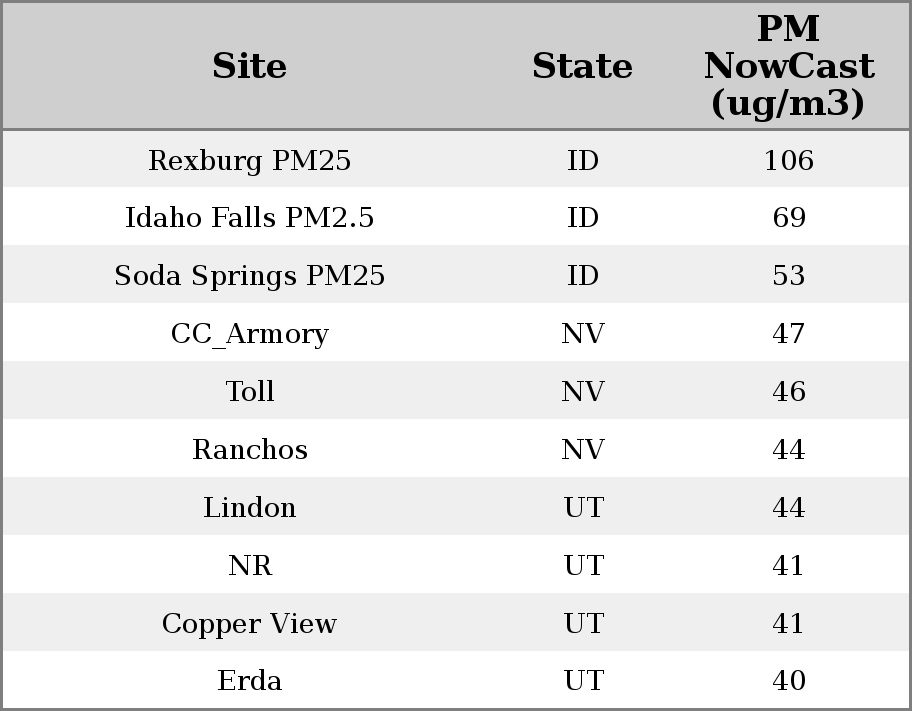Image resolution: width=912 pixels, height=711 pixels.
Task: Click the PM NowCast (ug/m3) column header
Action: tap(788, 67)
